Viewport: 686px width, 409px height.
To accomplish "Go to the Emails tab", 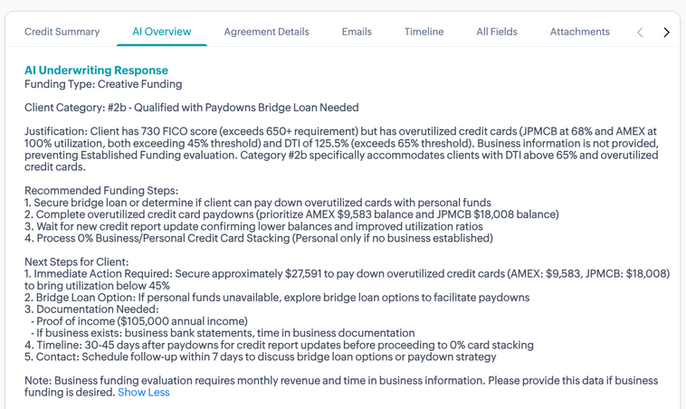I will [357, 32].
